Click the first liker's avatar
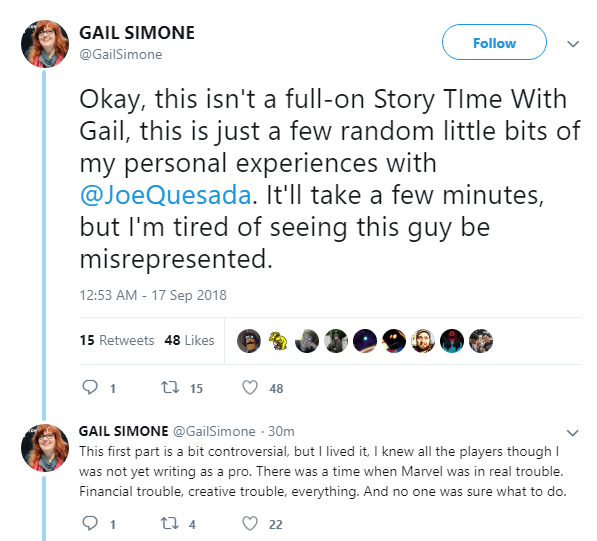 click(249, 341)
